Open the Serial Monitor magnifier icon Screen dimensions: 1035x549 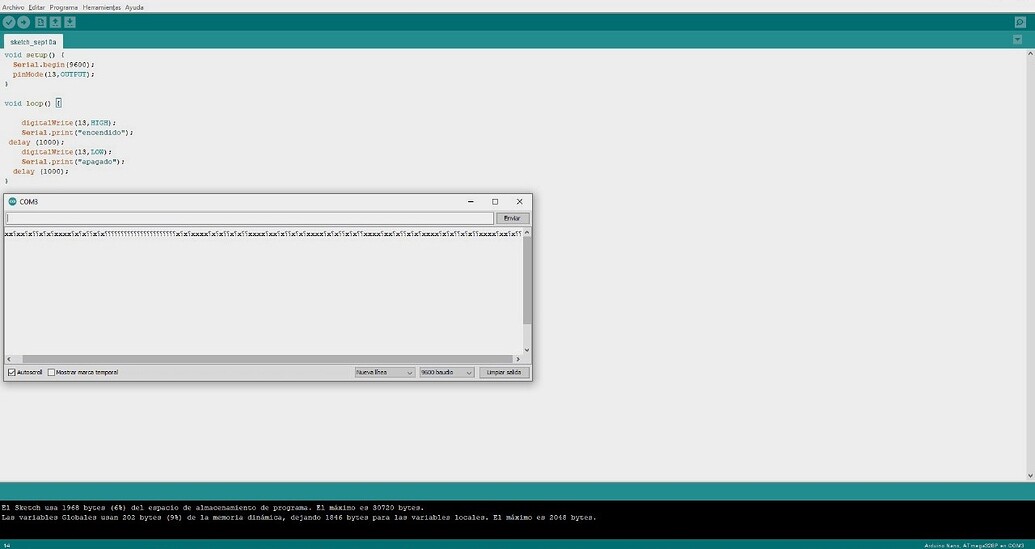pos(1020,22)
